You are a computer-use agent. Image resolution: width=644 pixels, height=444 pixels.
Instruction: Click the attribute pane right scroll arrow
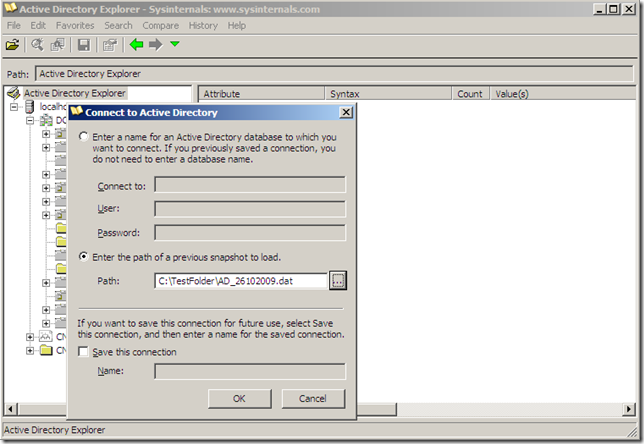(628, 409)
